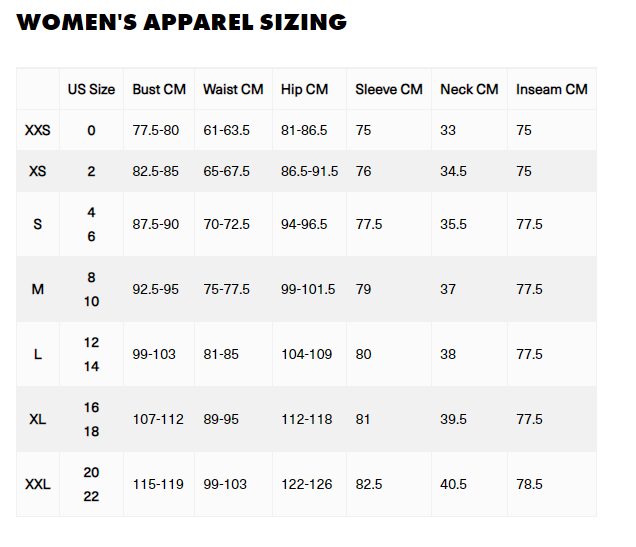Click the inseam value 78.5

point(529,484)
